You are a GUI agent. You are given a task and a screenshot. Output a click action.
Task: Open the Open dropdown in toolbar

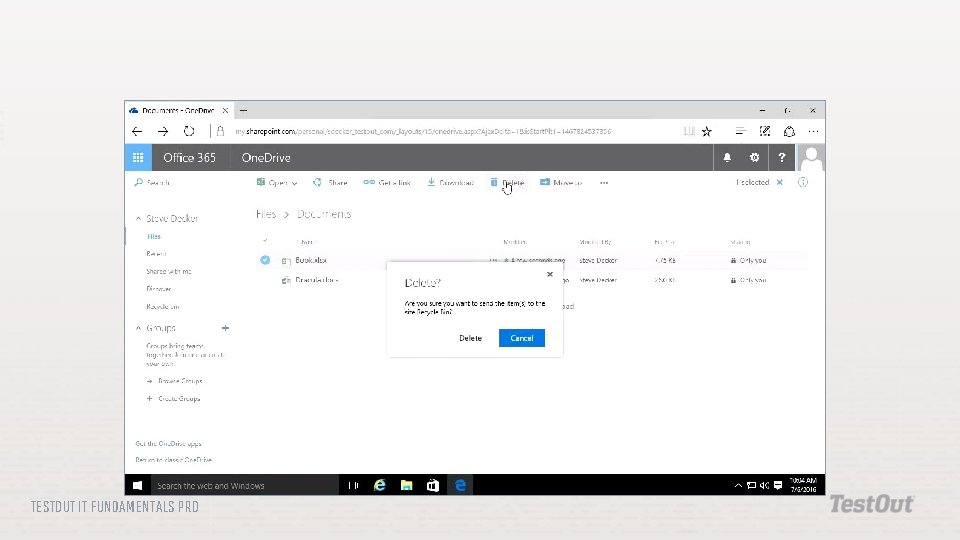pos(277,182)
